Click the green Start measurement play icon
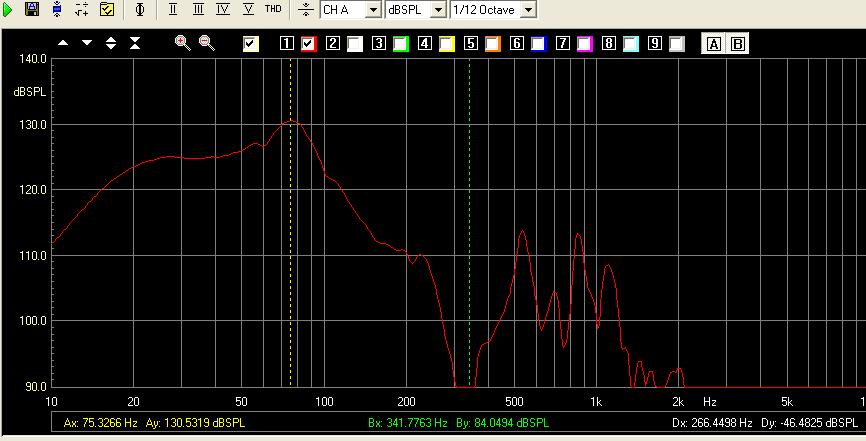This screenshot has height=441, width=866. (x=9, y=9)
